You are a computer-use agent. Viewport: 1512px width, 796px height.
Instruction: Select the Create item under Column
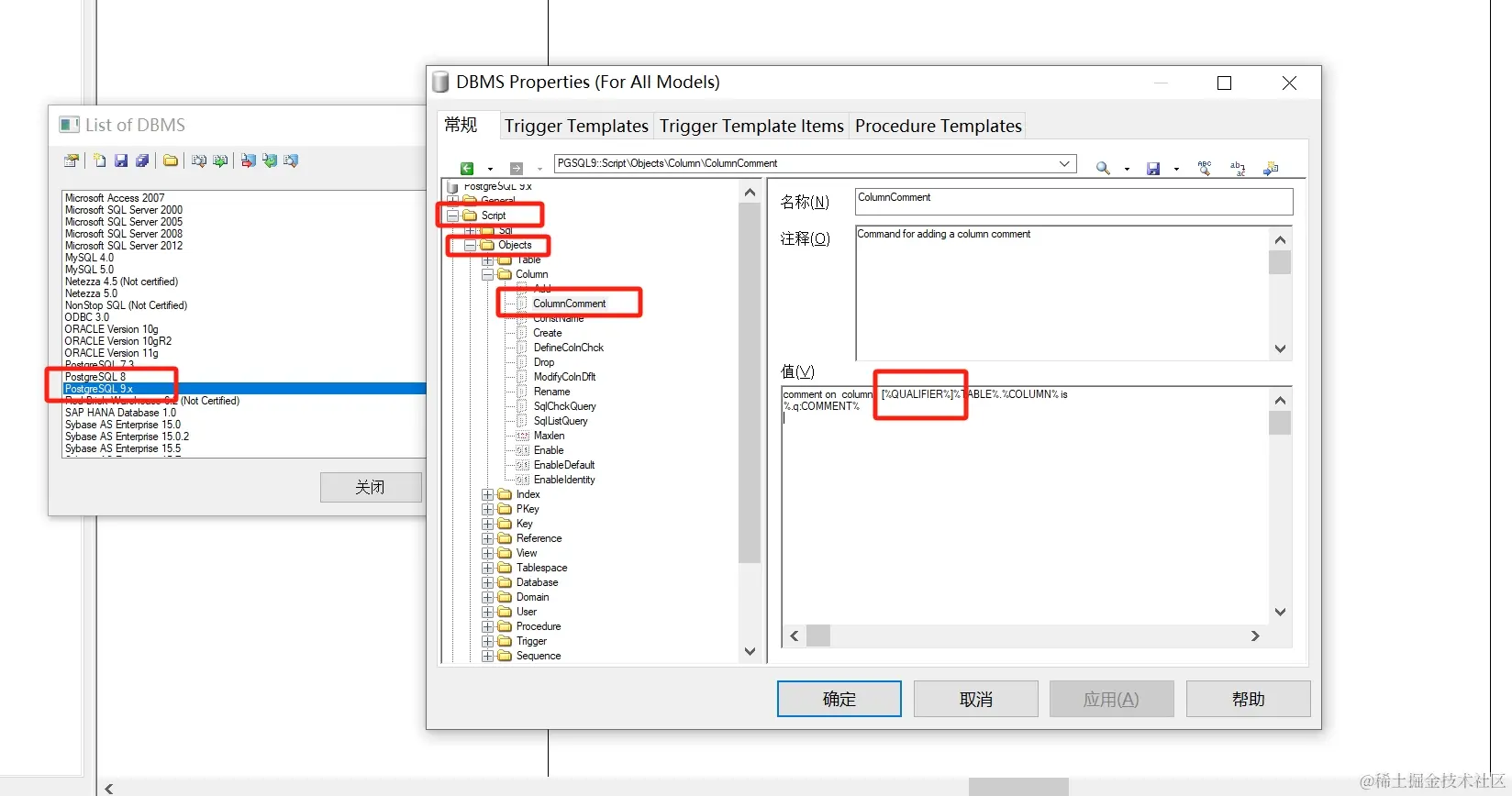point(548,333)
